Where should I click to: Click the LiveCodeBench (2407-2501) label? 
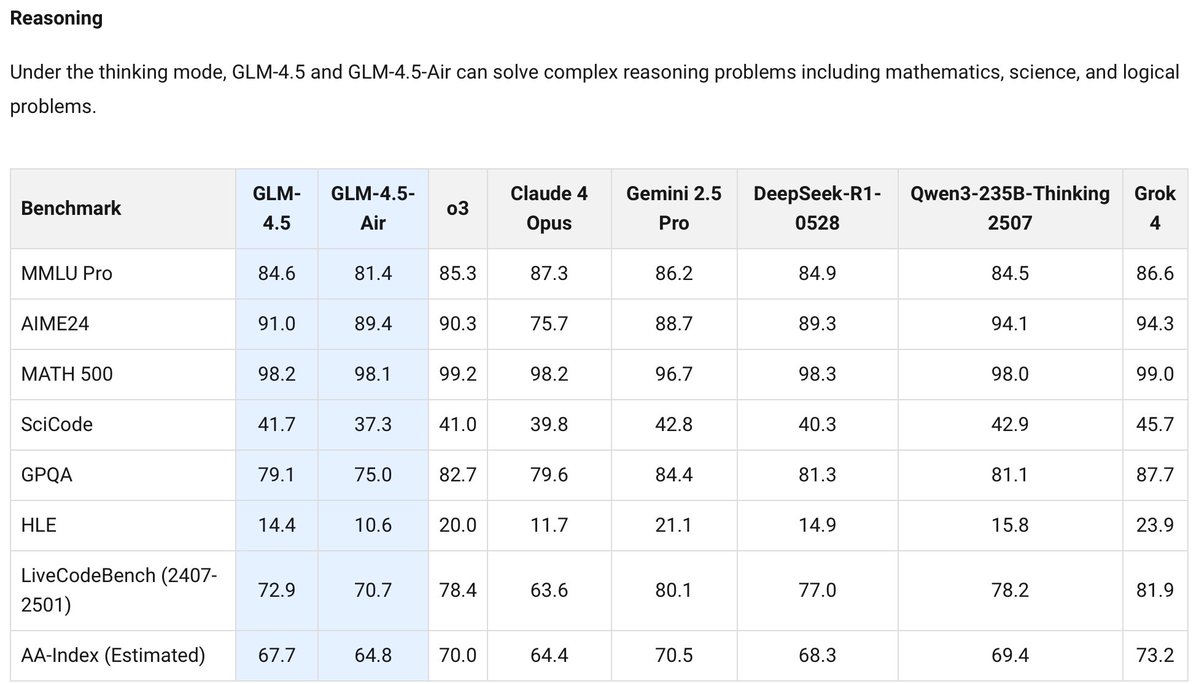pyautogui.click(x=119, y=590)
